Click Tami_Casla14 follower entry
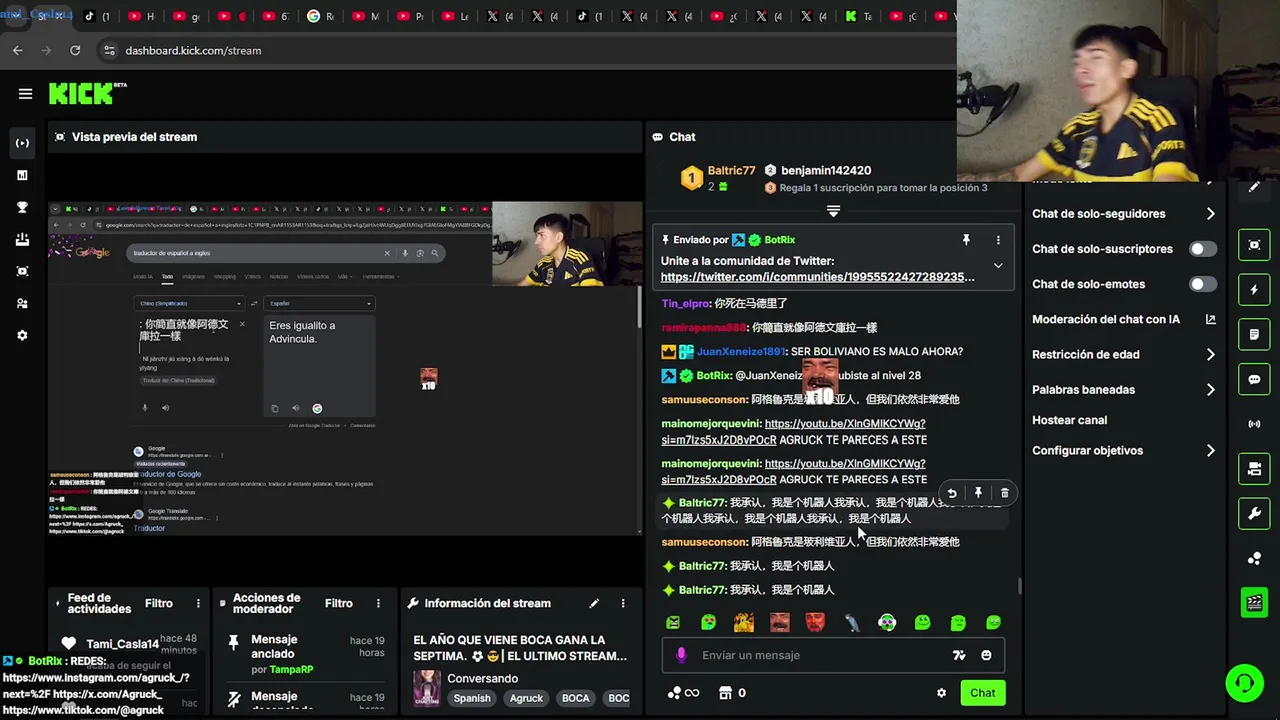The image size is (1280, 720). (x=122, y=644)
